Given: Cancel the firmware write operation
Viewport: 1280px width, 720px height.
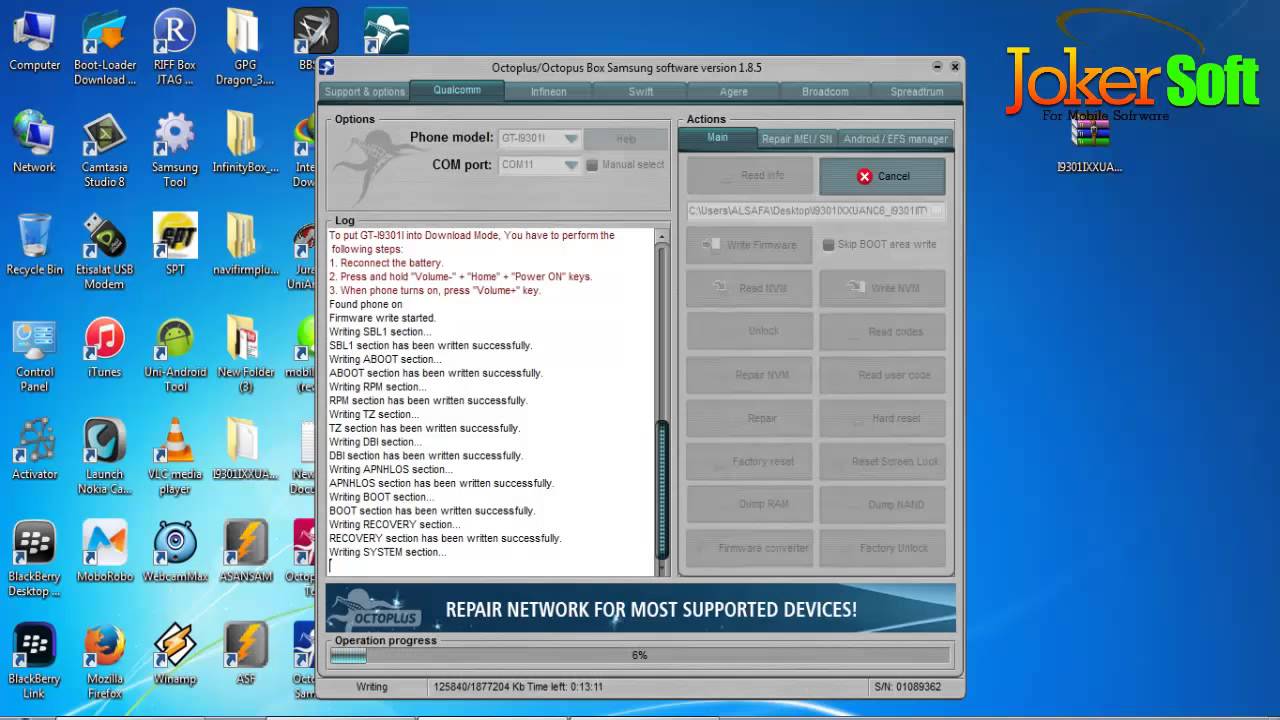Looking at the screenshot, I should (x=882, y=176).
